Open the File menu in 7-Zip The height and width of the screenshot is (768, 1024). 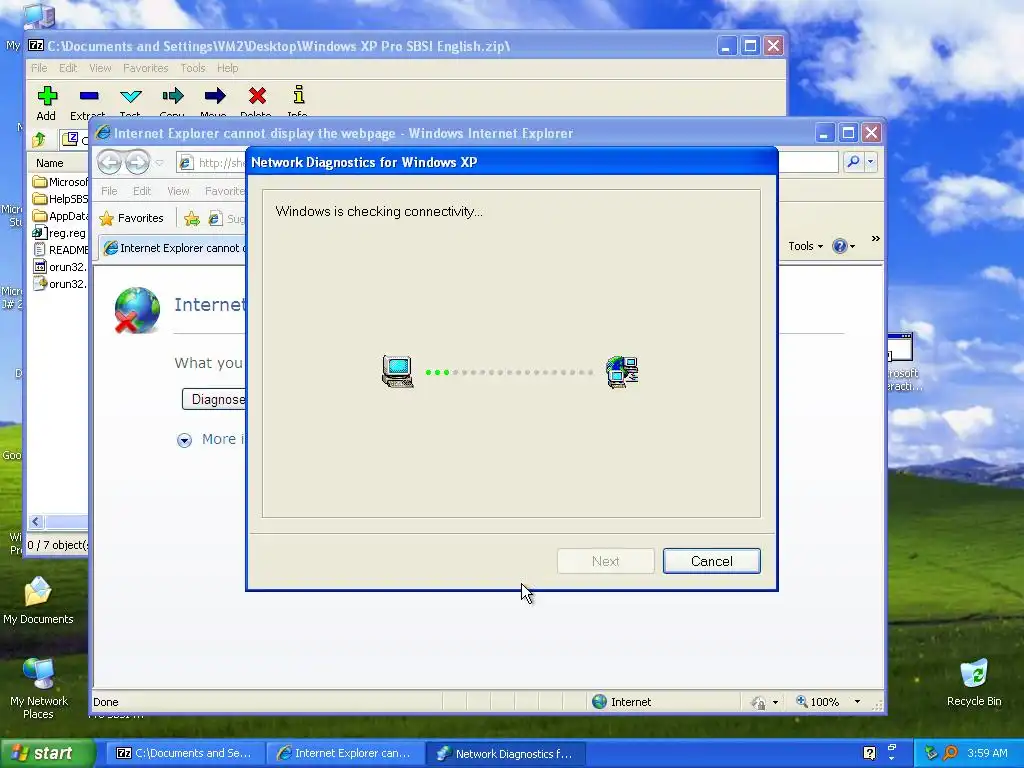point(39,68)
